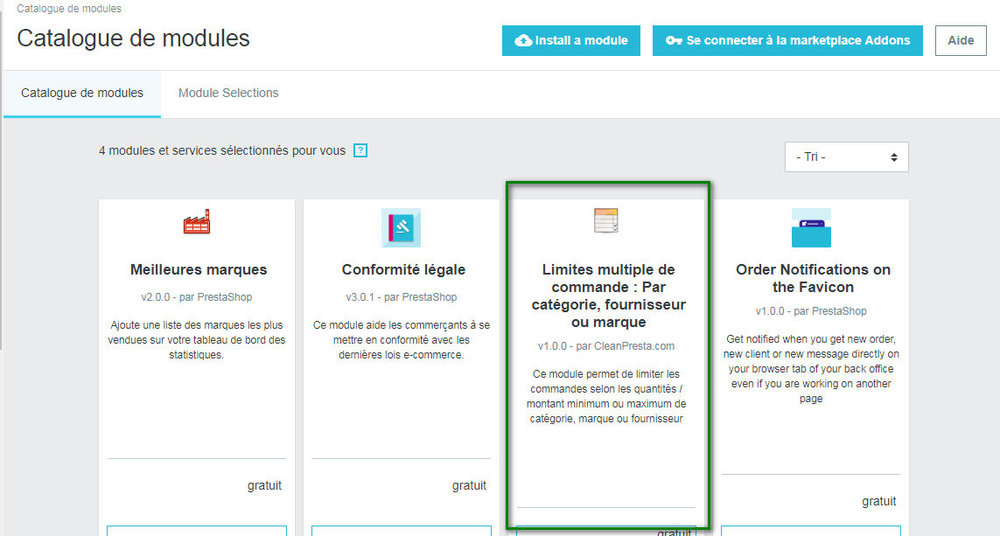Click the Meilleures marques description text
1000x536 pixels.
tap(196, 340)
